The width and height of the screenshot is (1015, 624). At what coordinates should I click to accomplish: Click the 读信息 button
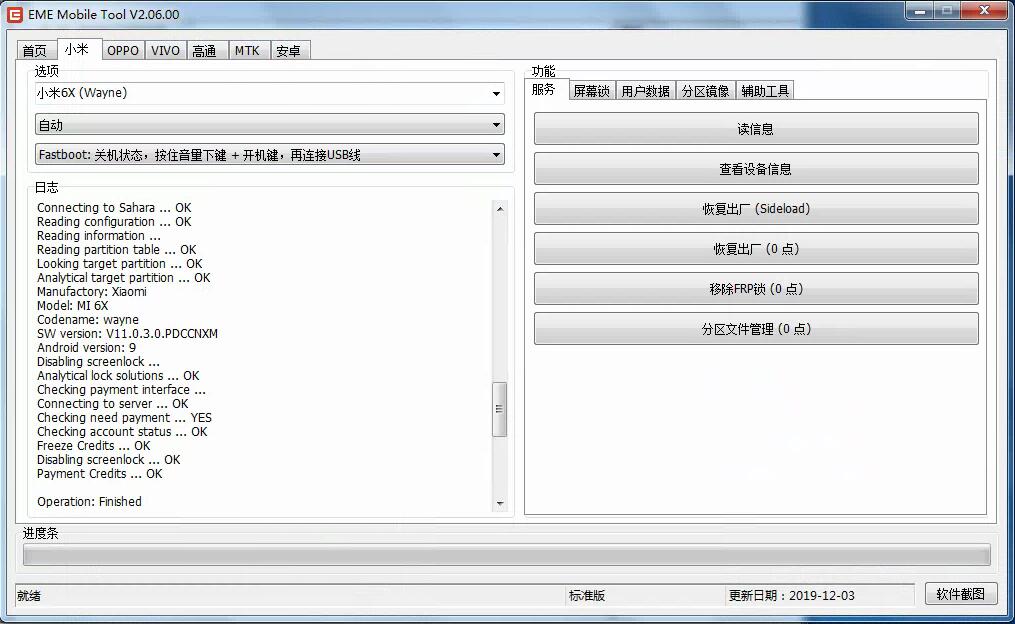coord(756,129)
